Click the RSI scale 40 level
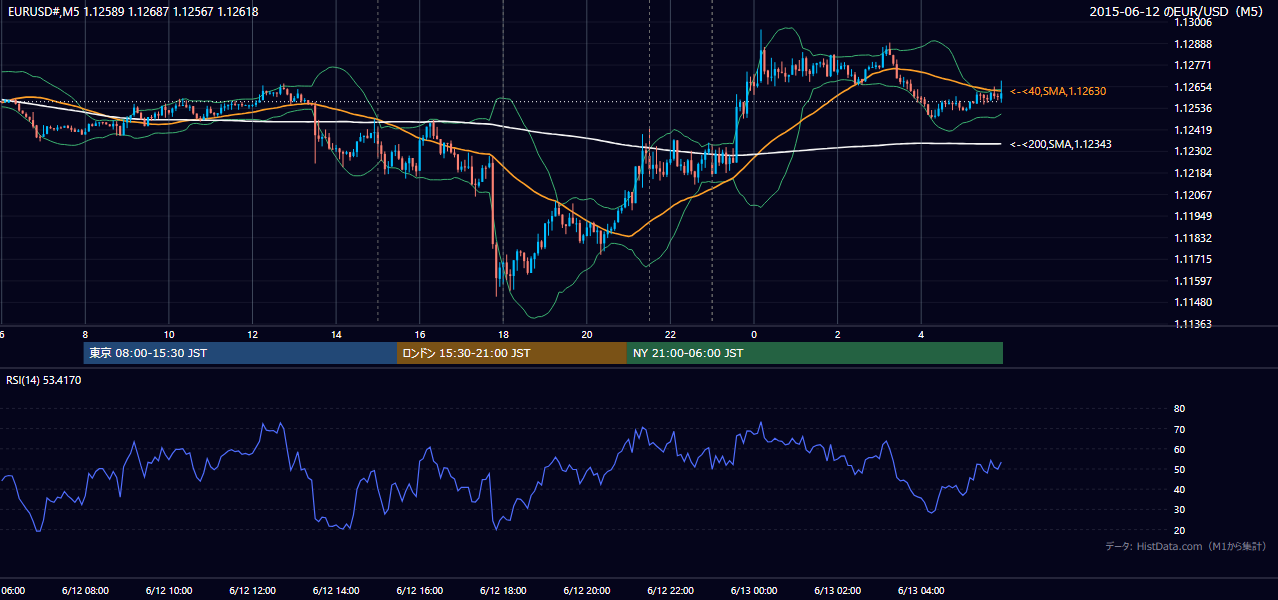 (1179, 489)
